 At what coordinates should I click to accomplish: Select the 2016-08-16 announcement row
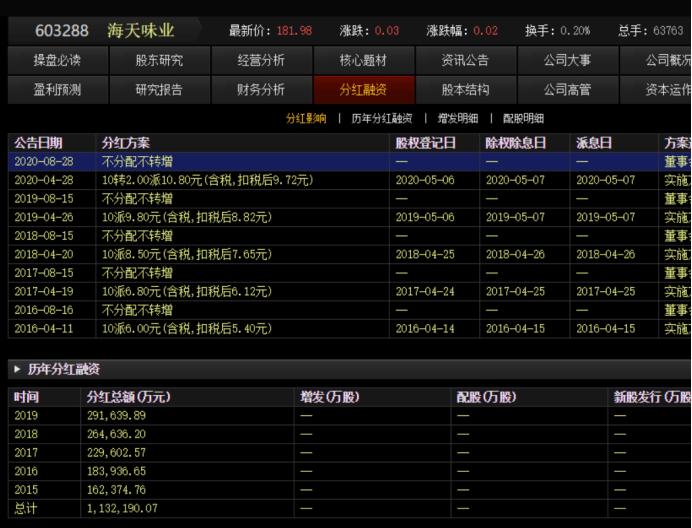[x=350, y=310]
